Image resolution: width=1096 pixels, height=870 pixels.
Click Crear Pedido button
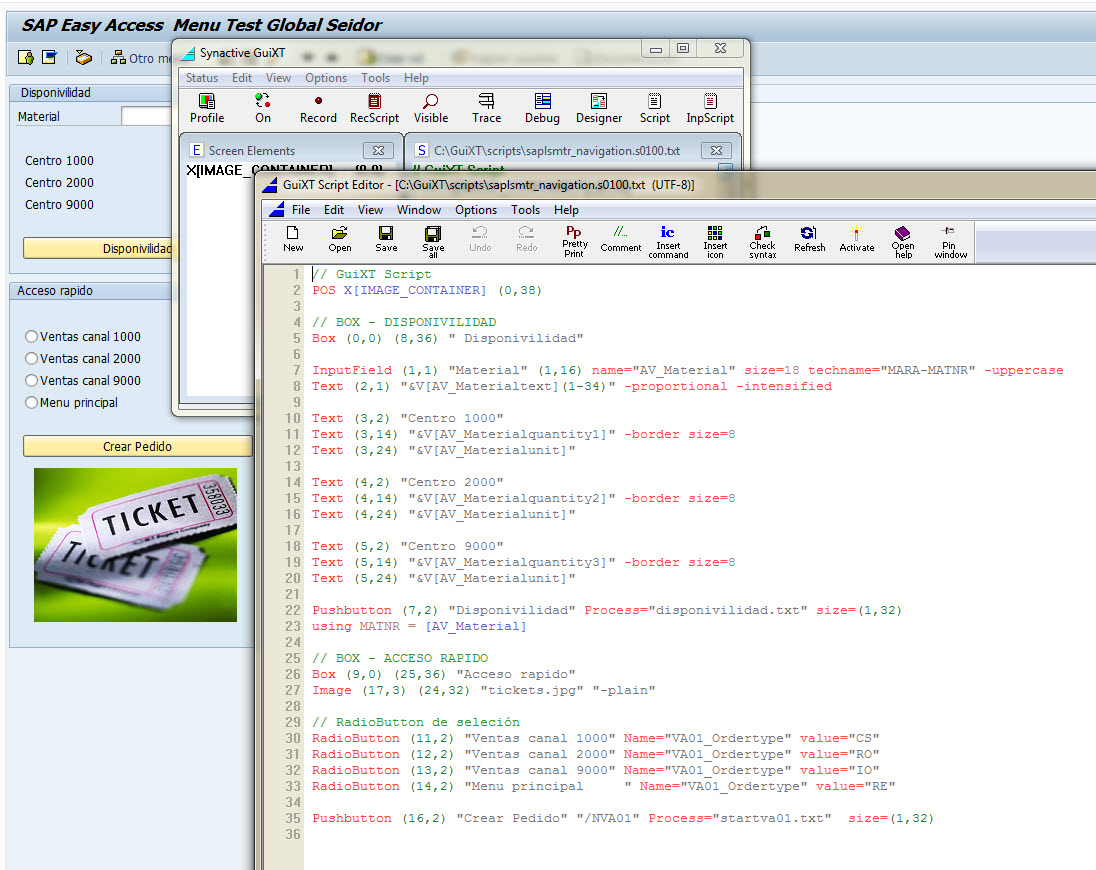coord(137,446)
